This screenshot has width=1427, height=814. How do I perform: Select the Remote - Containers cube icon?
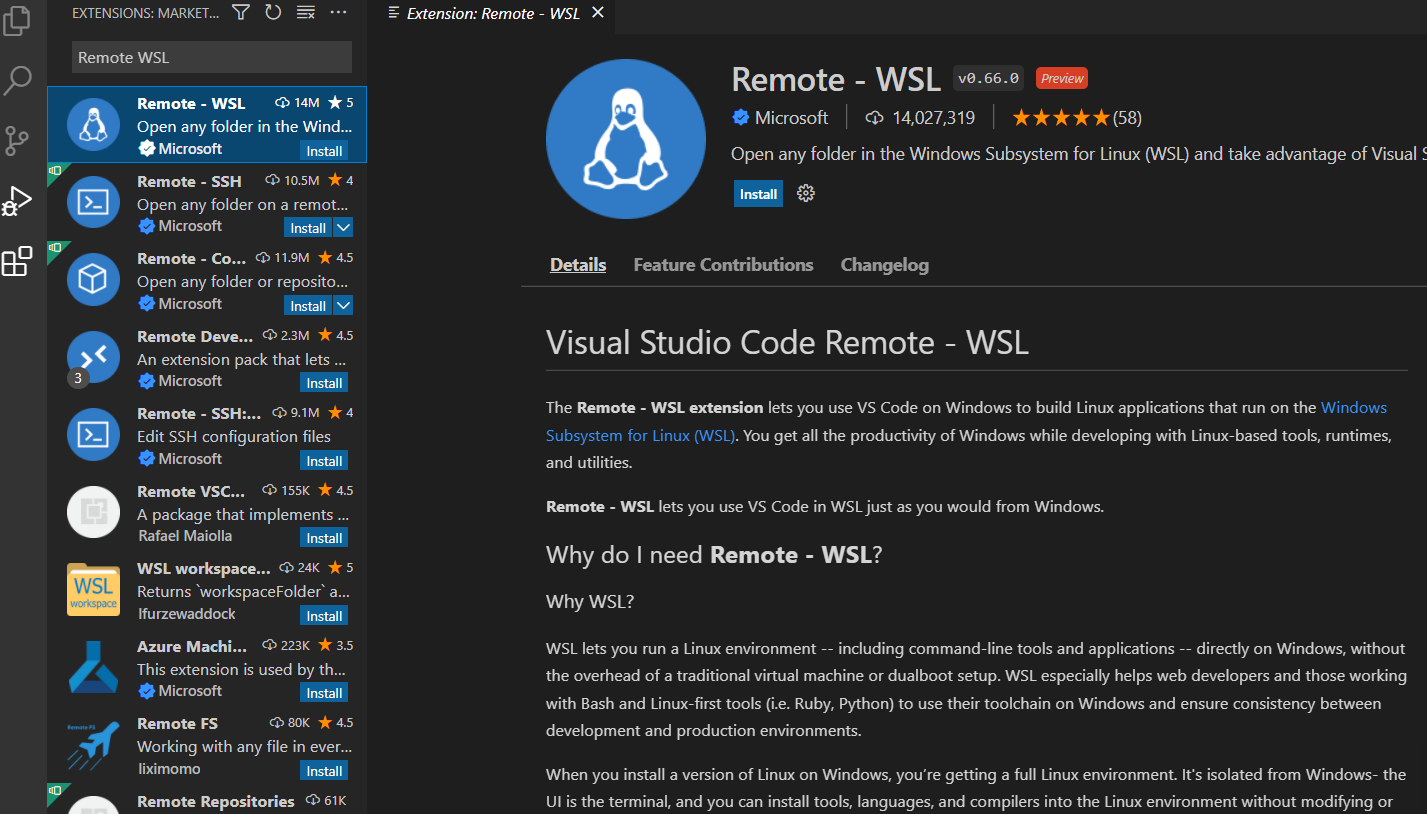[93, 280]
